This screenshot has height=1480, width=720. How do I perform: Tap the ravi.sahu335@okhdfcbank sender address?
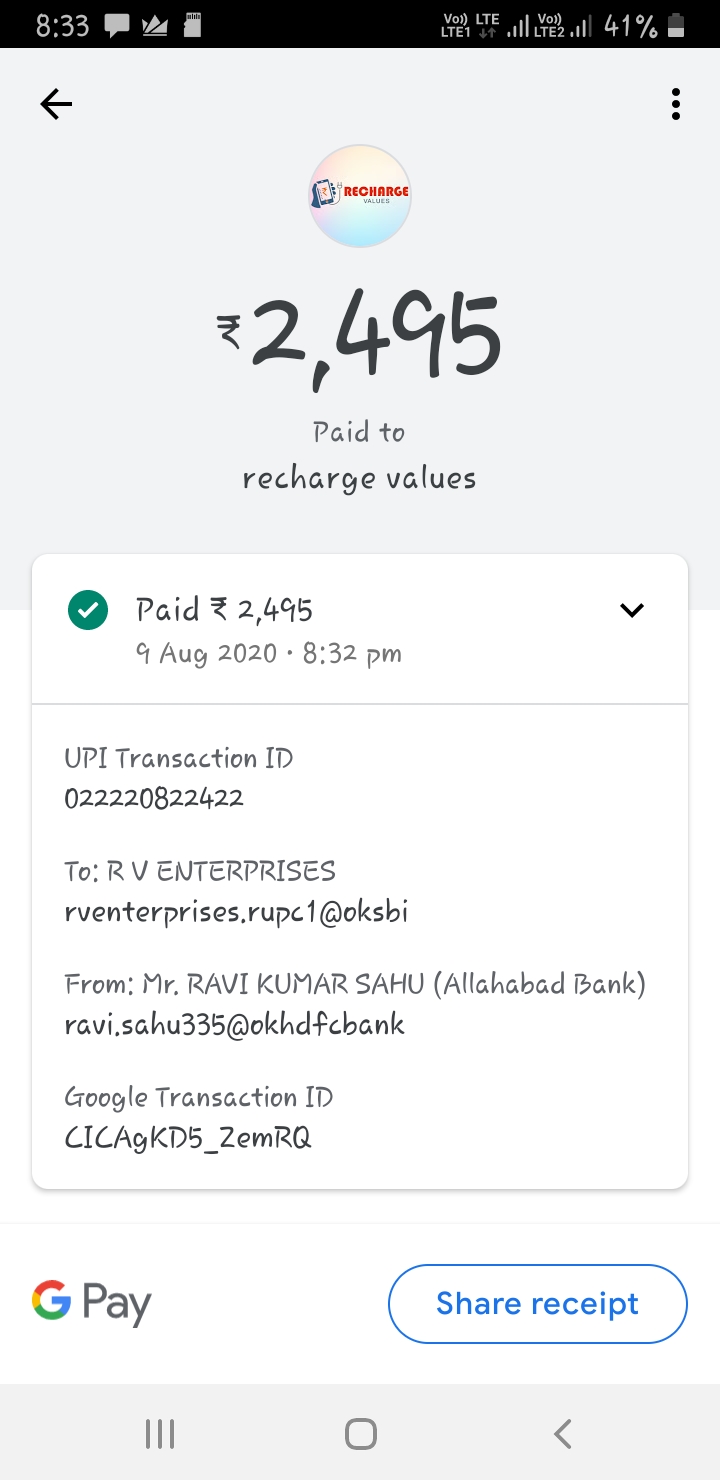click(x=235, y=1025)
